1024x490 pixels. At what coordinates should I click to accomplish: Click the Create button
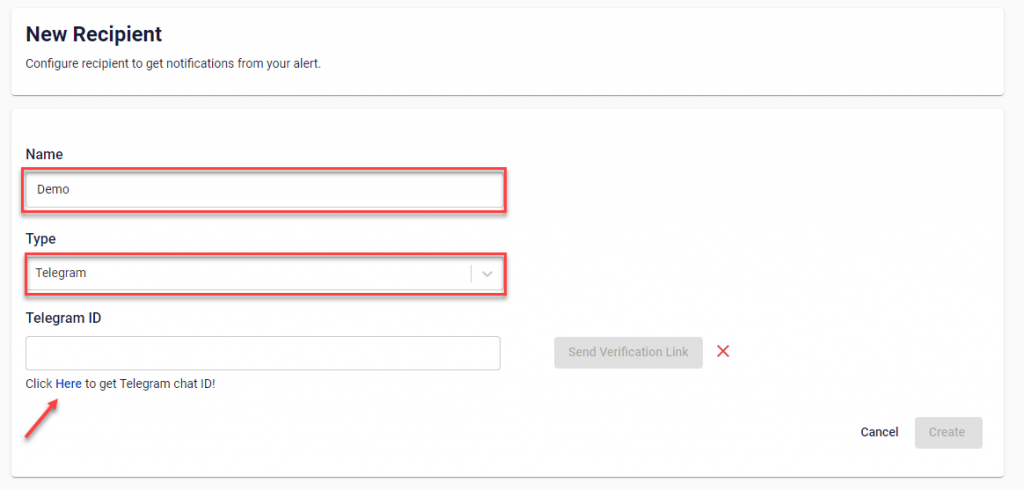point(947,432)
